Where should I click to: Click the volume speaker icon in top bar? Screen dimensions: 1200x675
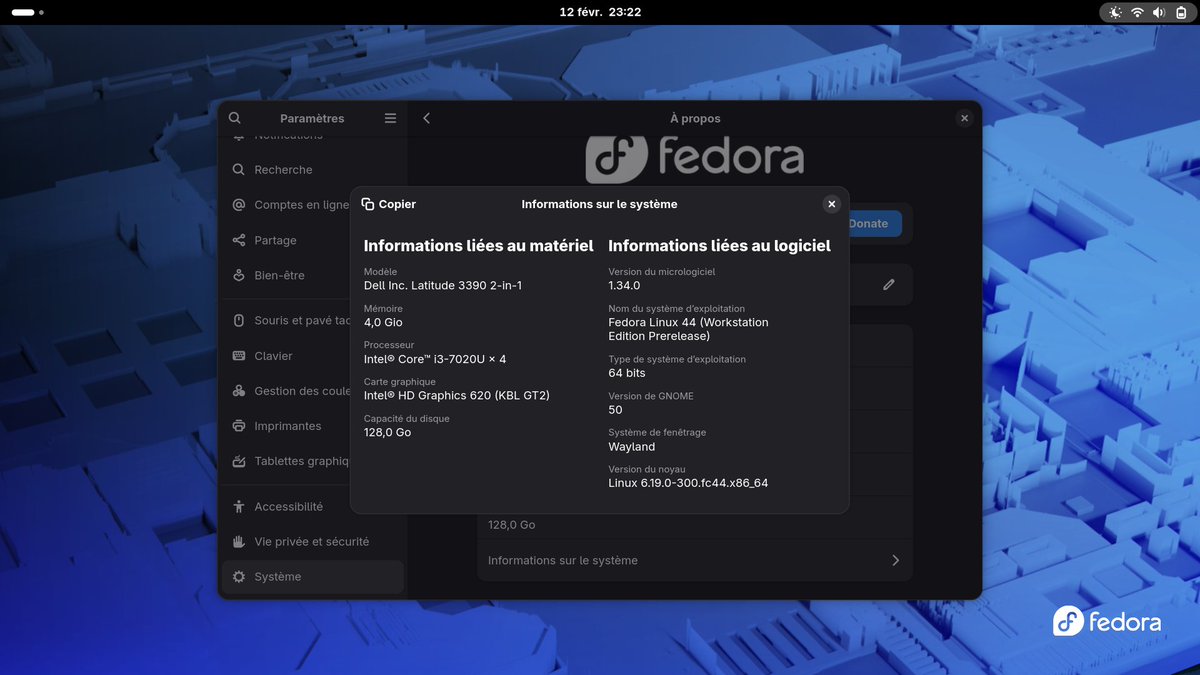coord(1159,12)
